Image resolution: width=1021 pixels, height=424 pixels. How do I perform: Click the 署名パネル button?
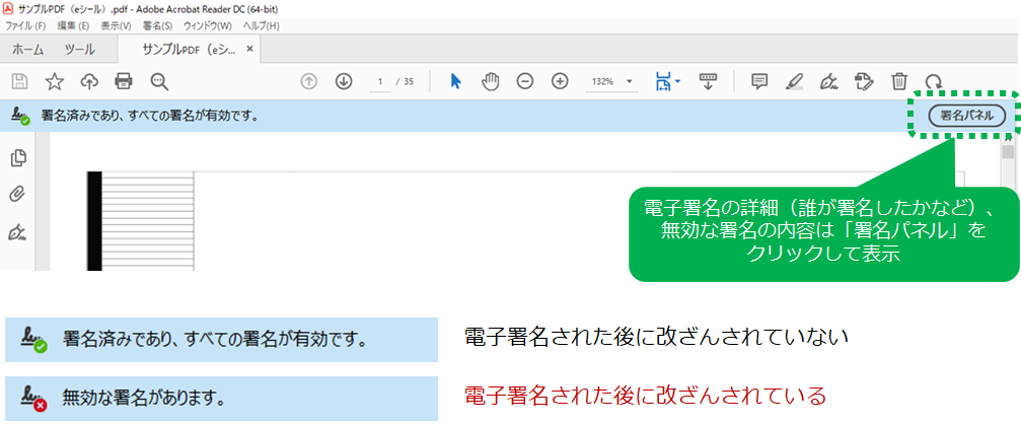coord(967,115)
